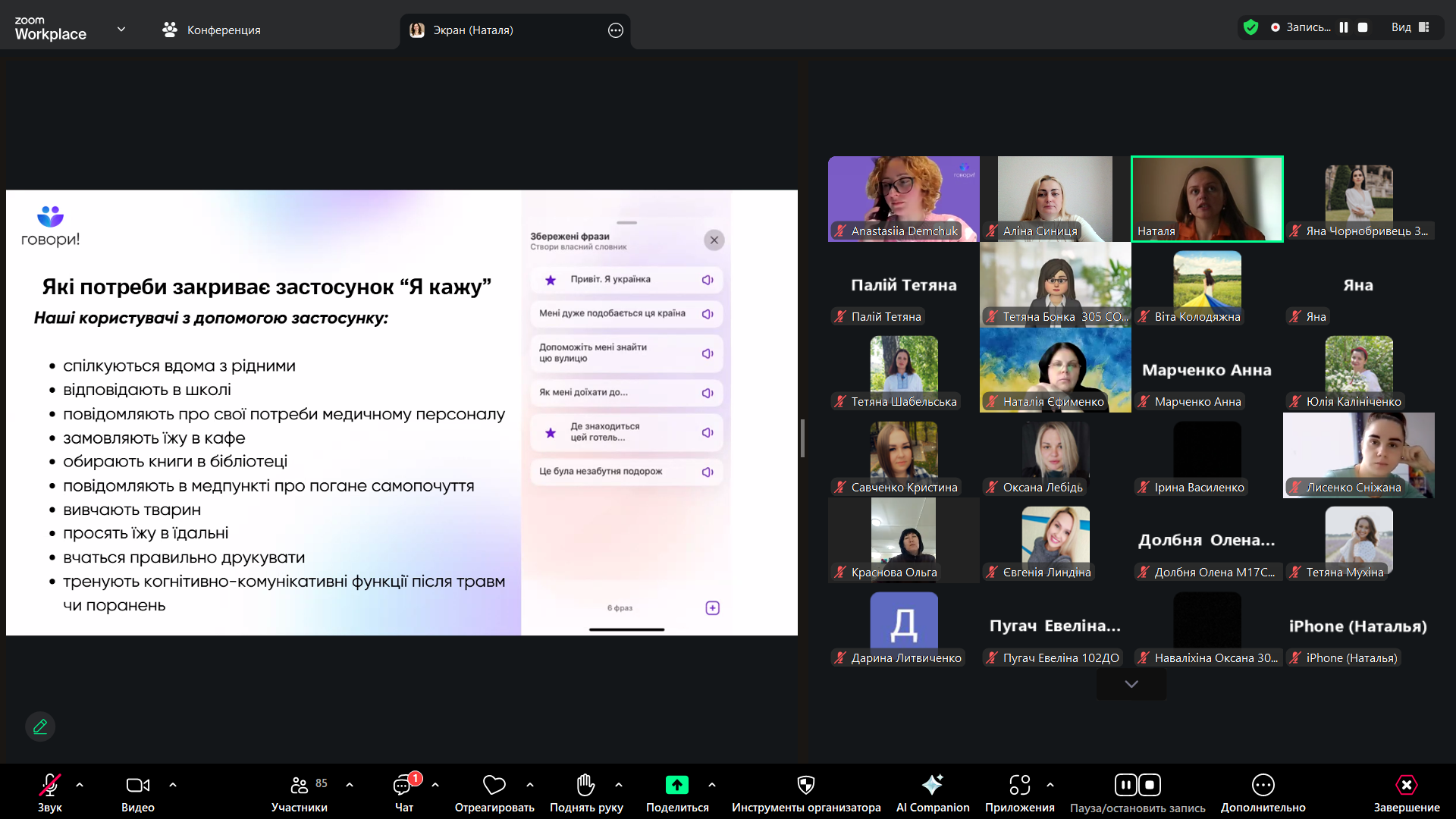Image resolution: width=1456 pixels, height=819 pixels.
Task: Expand video options arrow next to camera
Action: pos(173,785)
